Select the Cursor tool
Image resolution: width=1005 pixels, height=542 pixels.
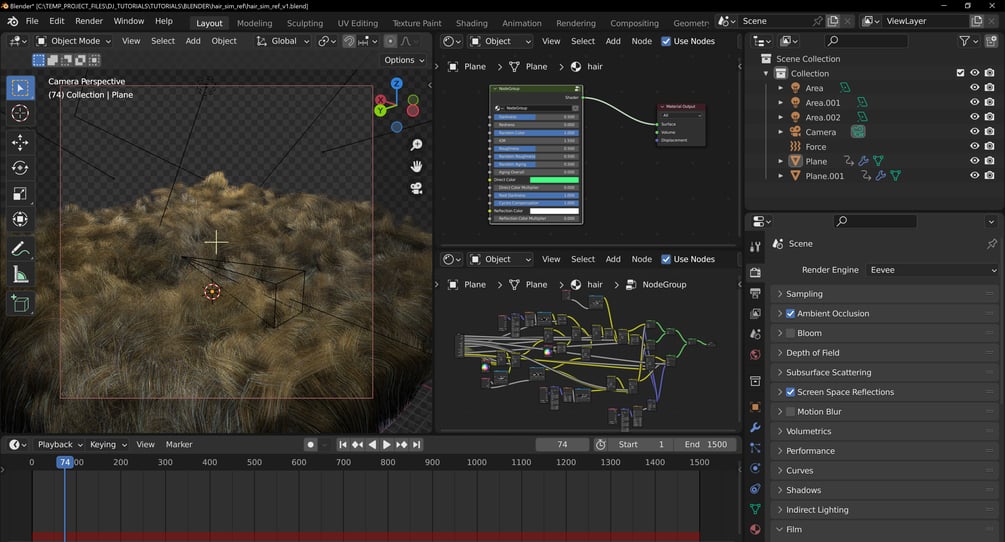tap(20, 114)
